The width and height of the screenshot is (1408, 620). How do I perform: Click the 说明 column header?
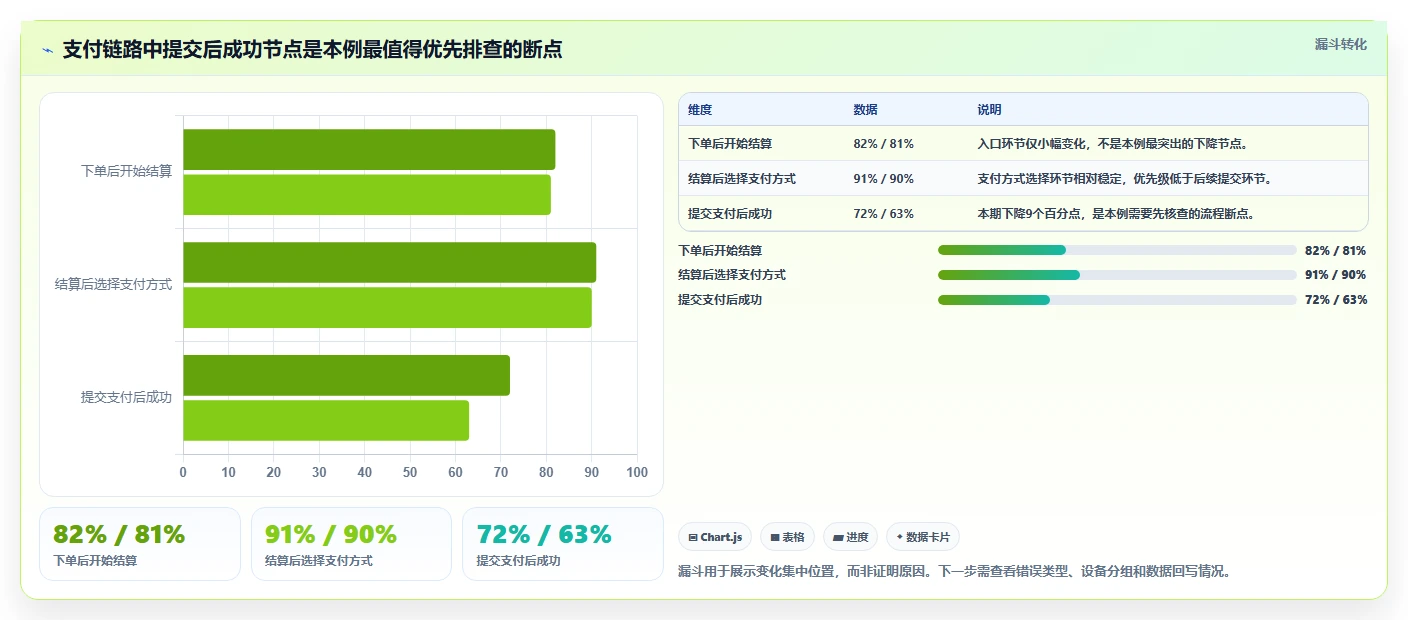(989, 110)
